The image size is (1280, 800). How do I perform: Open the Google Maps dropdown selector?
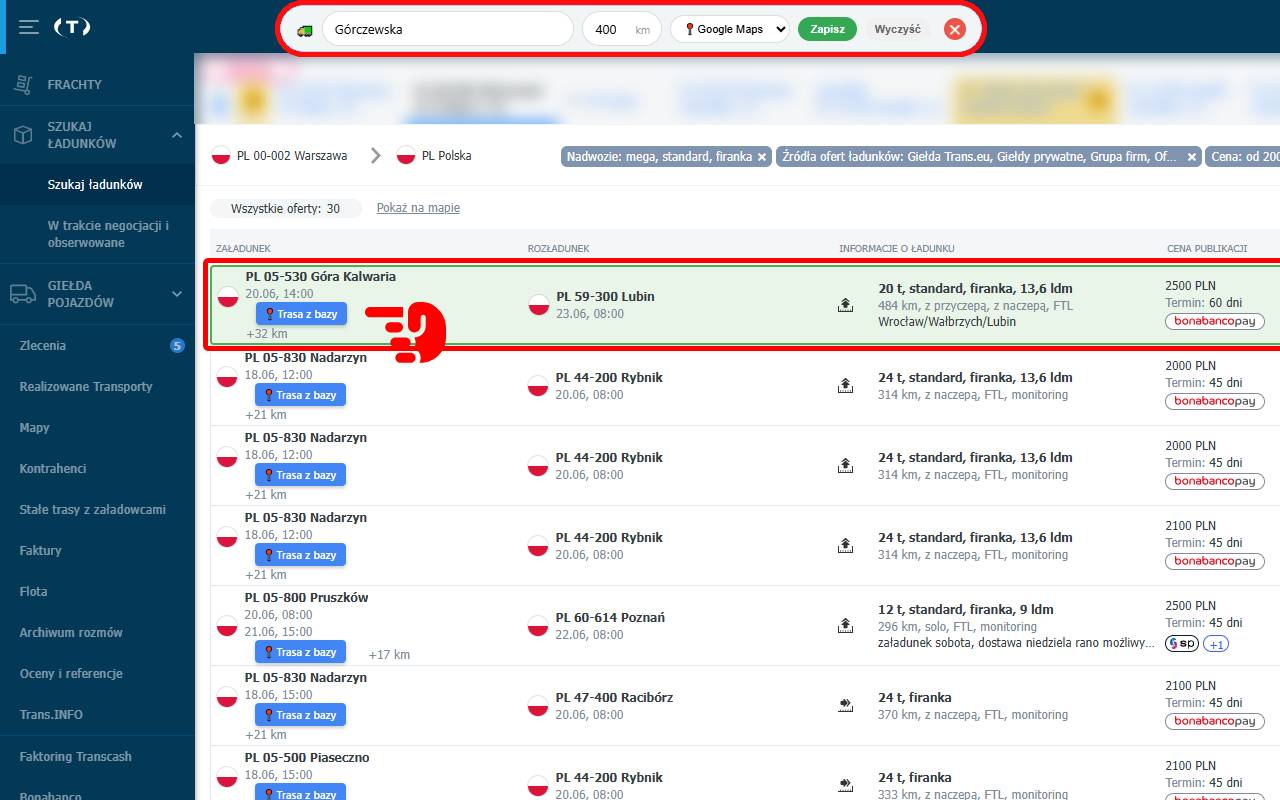coord(729,29)
